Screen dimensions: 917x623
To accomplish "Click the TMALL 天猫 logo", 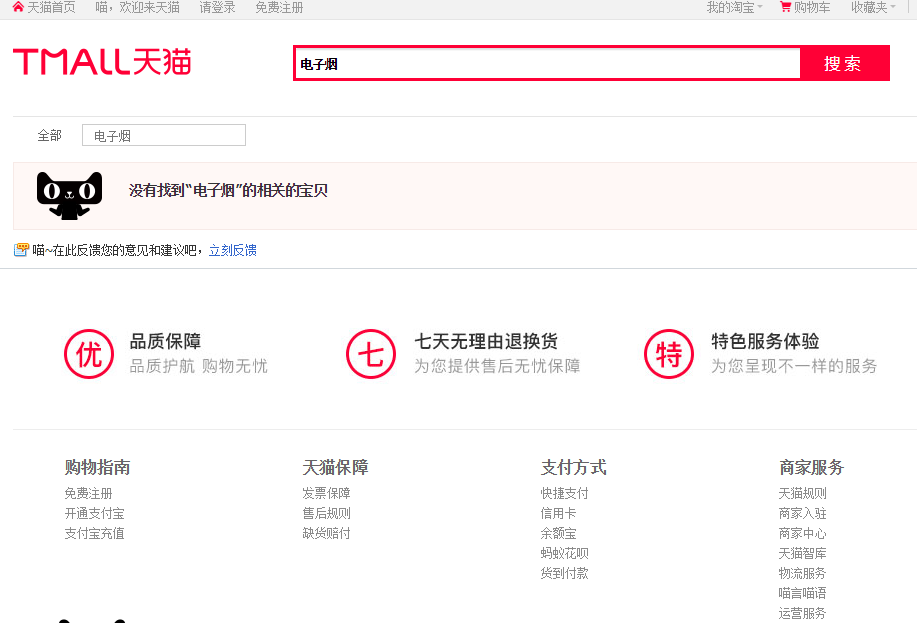I will tap(102, 62).
